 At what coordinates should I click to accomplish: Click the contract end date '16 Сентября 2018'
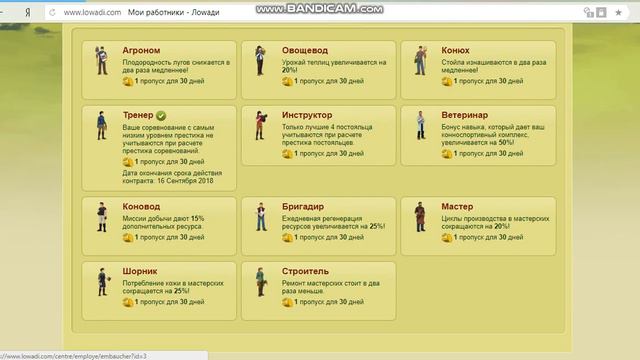[x=185, y=181]
